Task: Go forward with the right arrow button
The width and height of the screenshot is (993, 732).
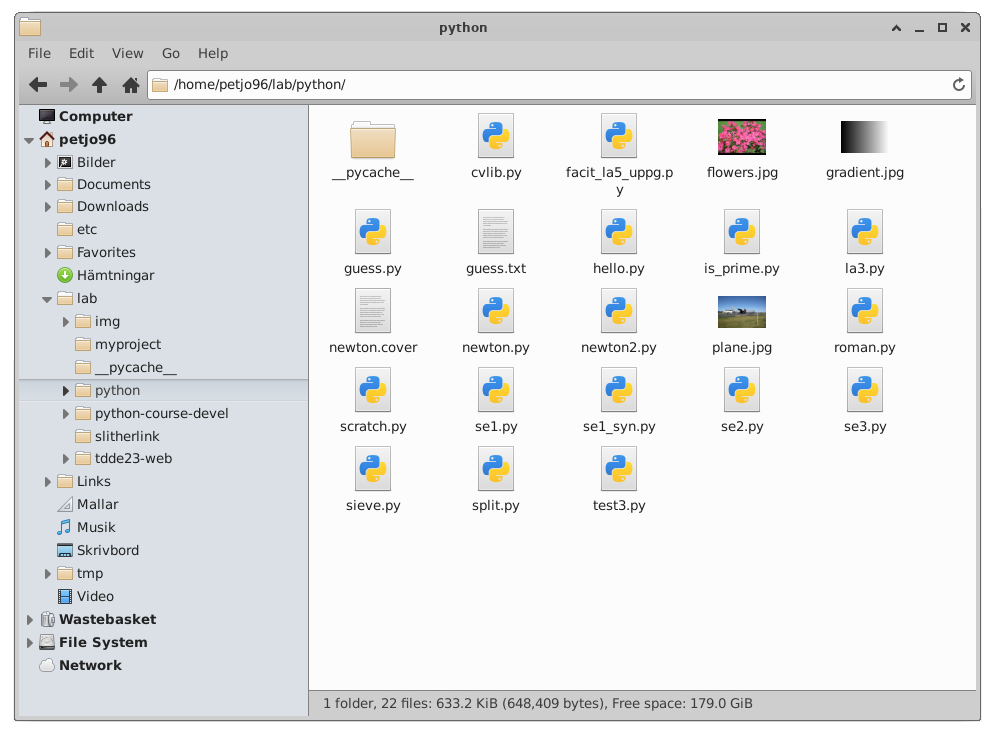Action: [x=68, y=84]
